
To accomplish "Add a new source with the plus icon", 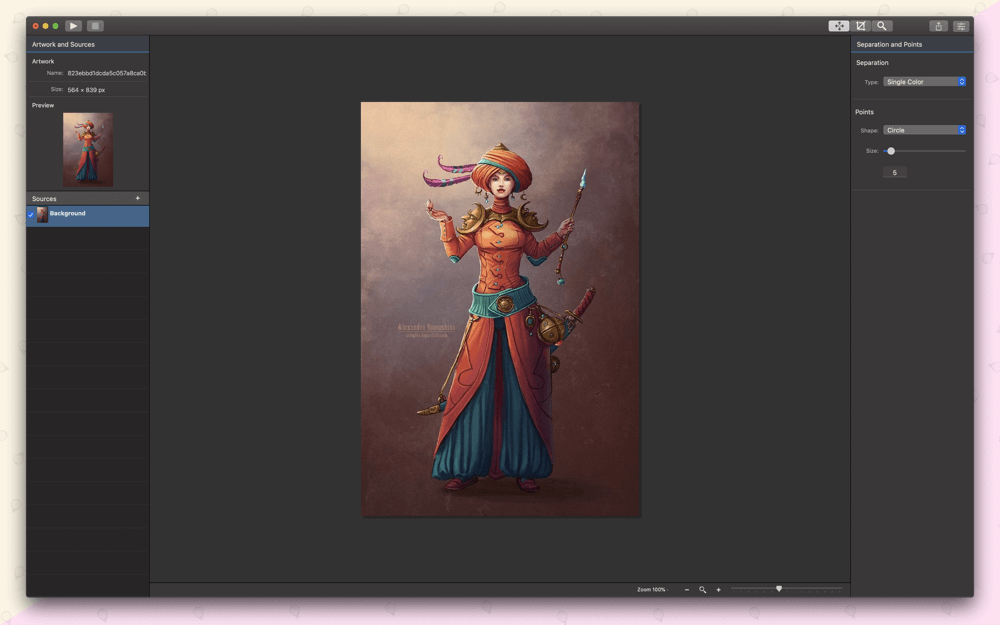I will 138,198.
